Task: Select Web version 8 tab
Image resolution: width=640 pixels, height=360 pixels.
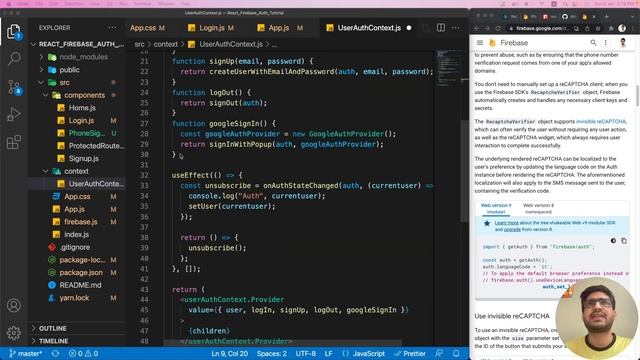Action: [538, 208]
